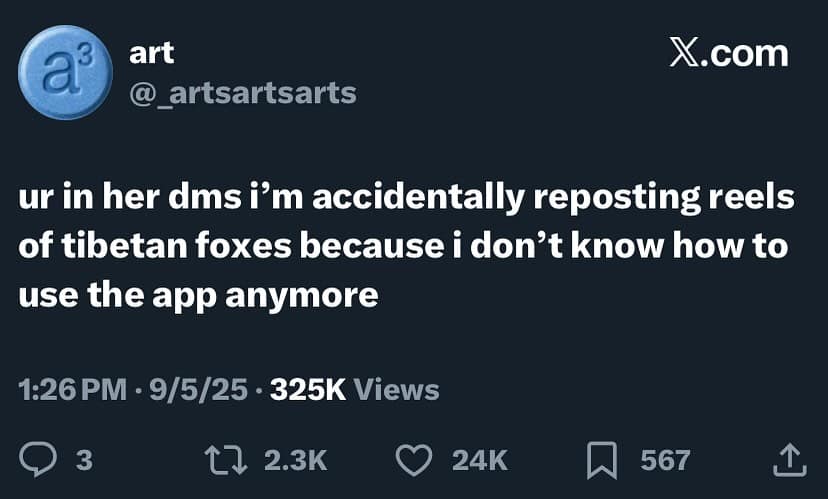Click the 567 bookmarks count
The image size is (828, 499).
click(x=665, y=459)
